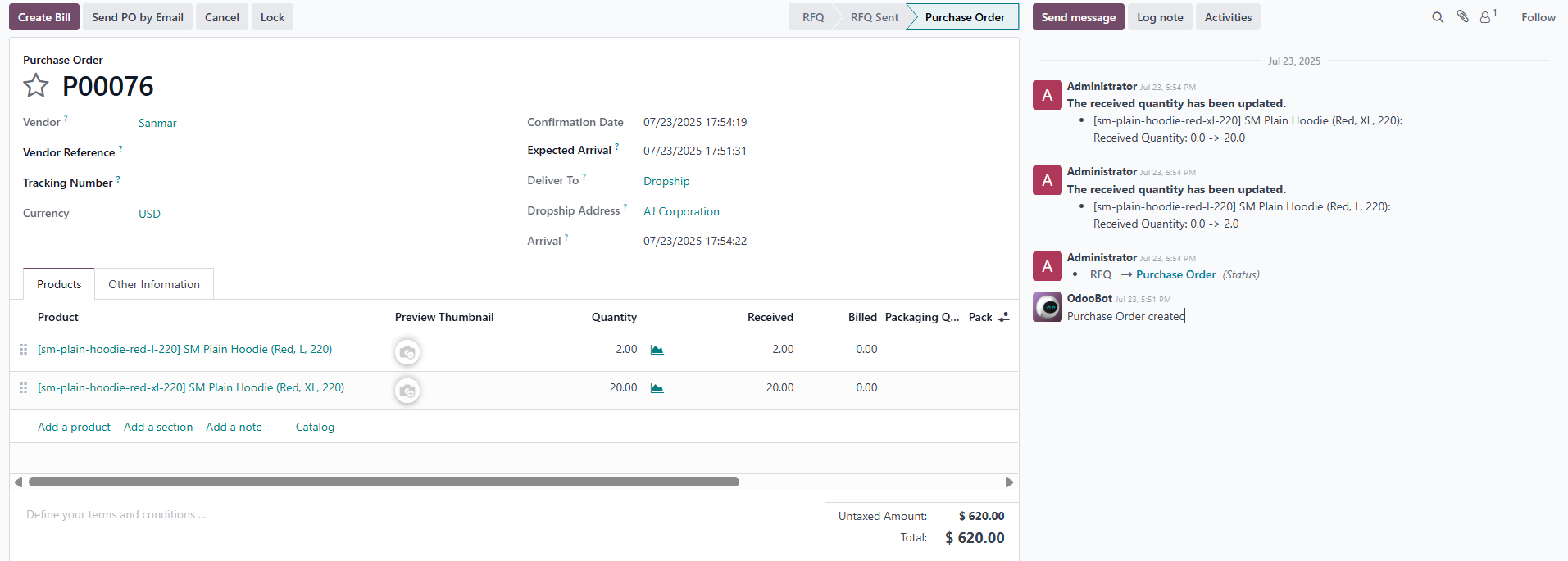Click the Expected Arrival help question mark

coord(617,147)
